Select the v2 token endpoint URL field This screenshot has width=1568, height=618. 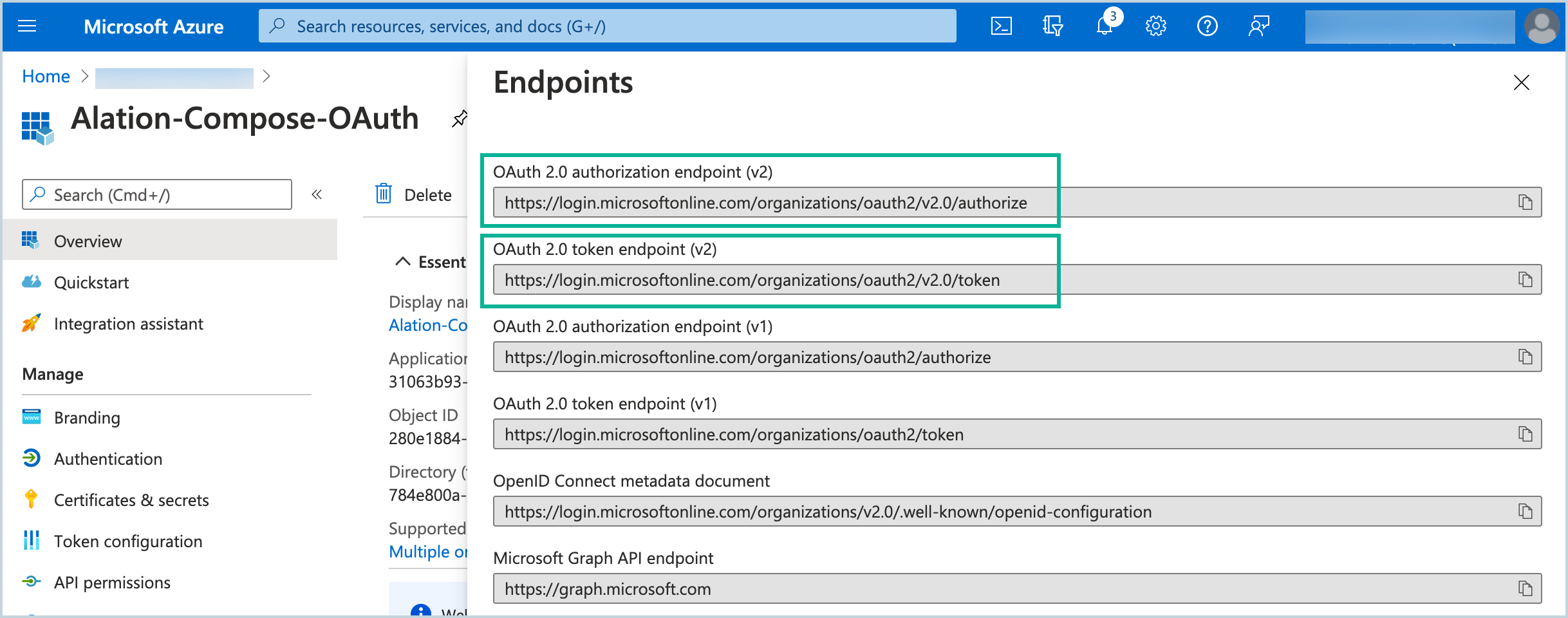1017,279
